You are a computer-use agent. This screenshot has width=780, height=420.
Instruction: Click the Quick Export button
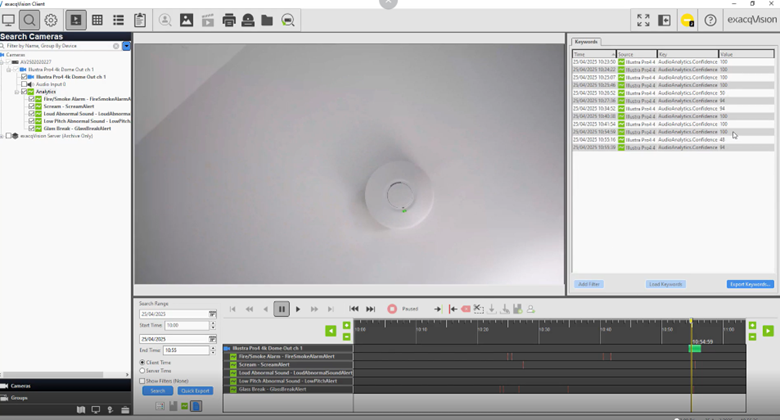(x=195, y=391)
